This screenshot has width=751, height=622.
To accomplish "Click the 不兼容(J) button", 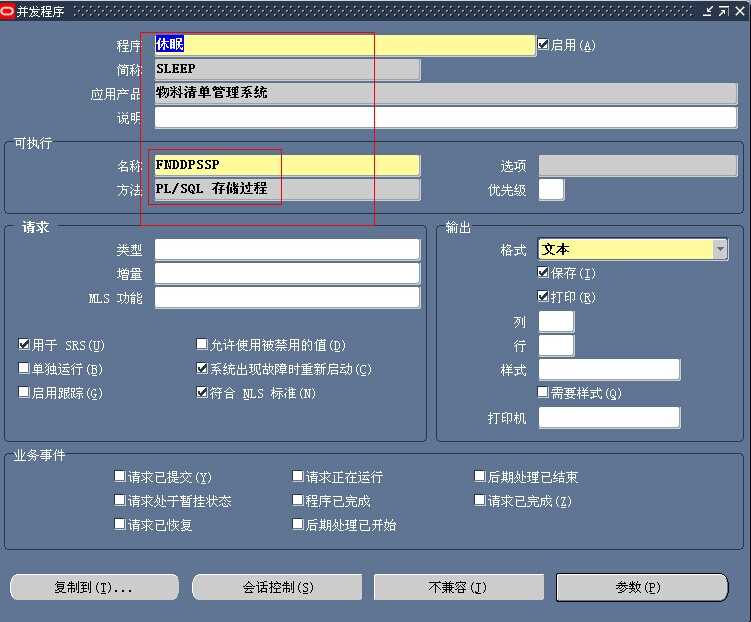I will [x=458, y=587].
